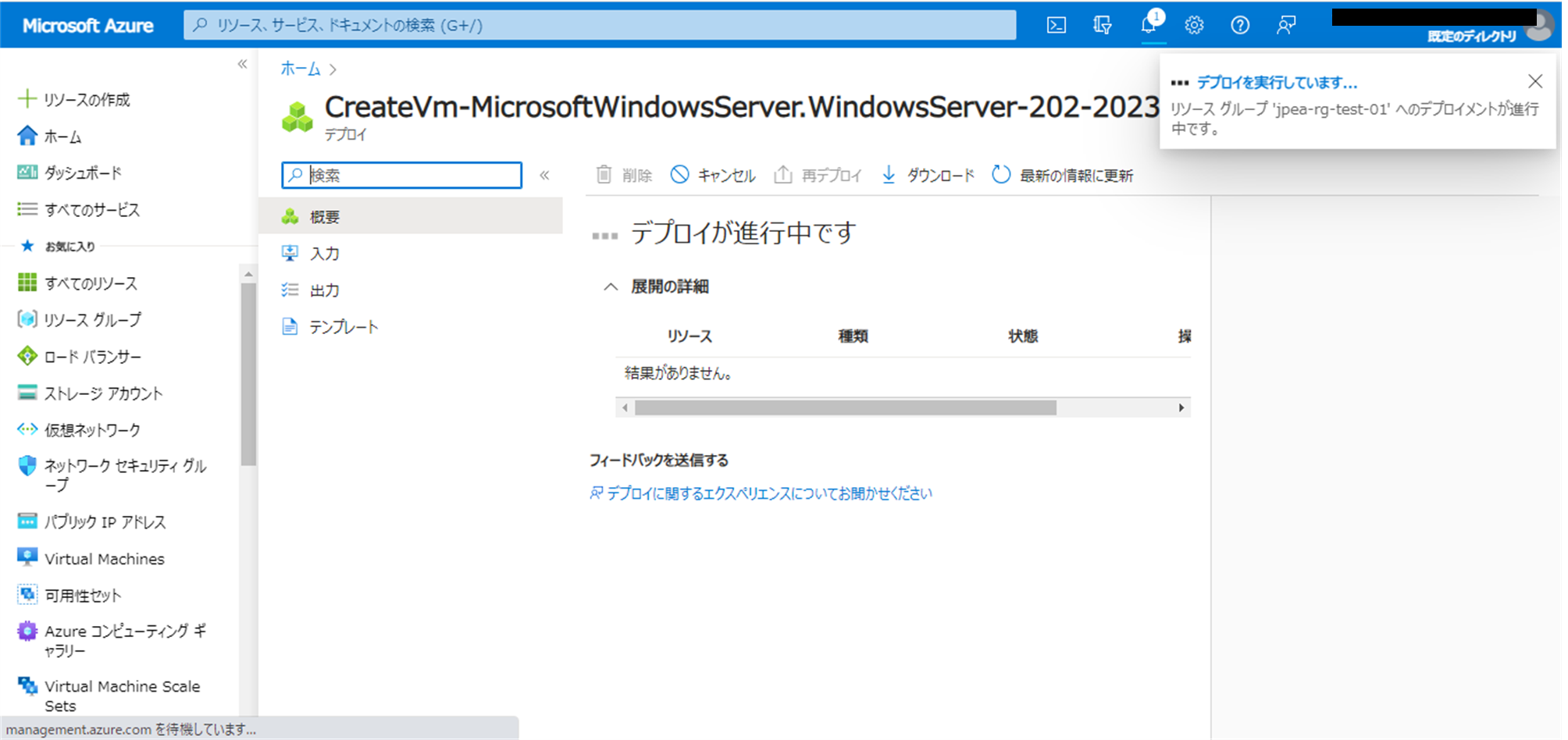The image size is (1568, 740).
Task: Close the deployment notification popup
Action: (x=1535, y=81)
